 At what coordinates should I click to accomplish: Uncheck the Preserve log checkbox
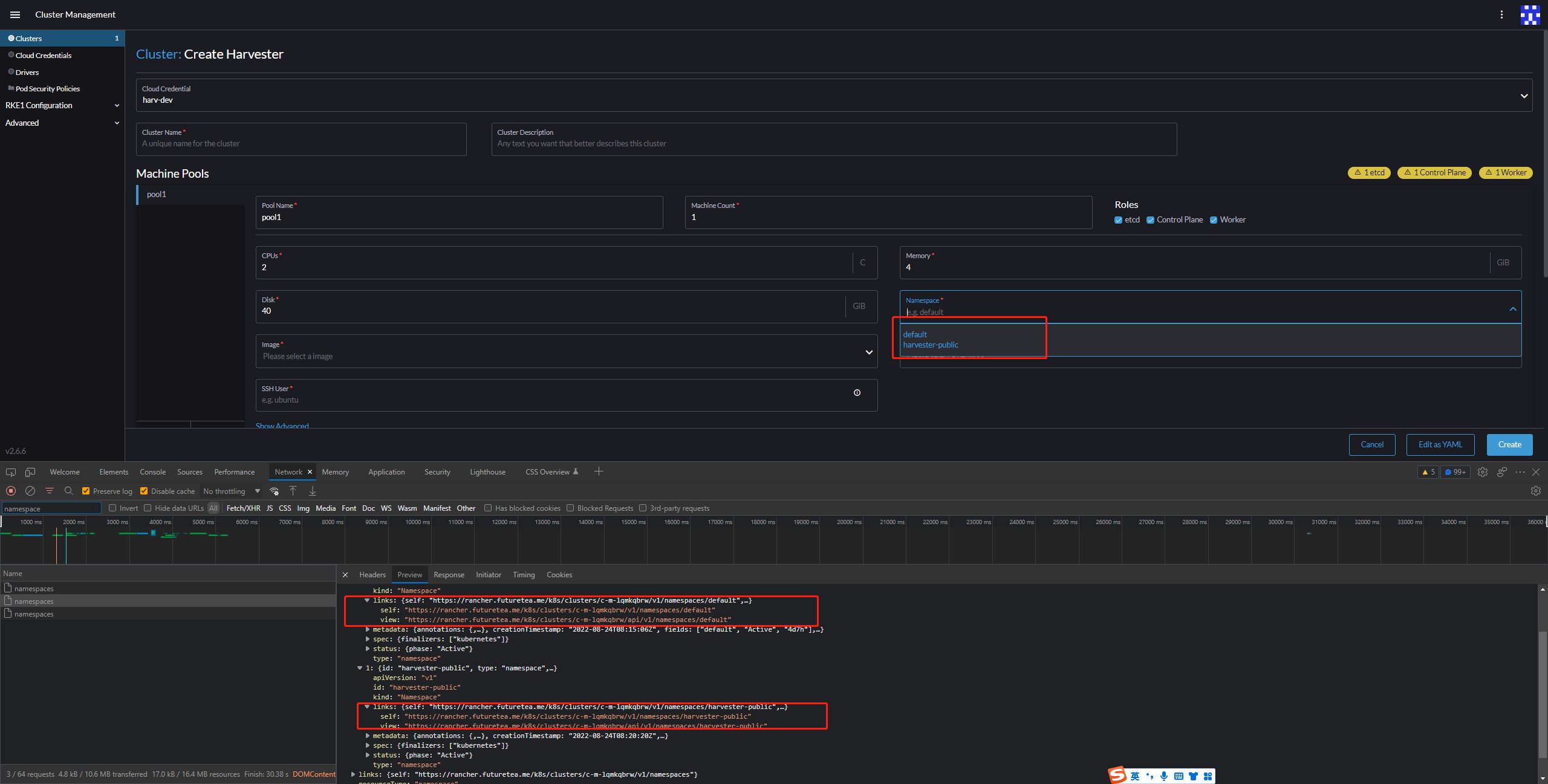[86, 491]
